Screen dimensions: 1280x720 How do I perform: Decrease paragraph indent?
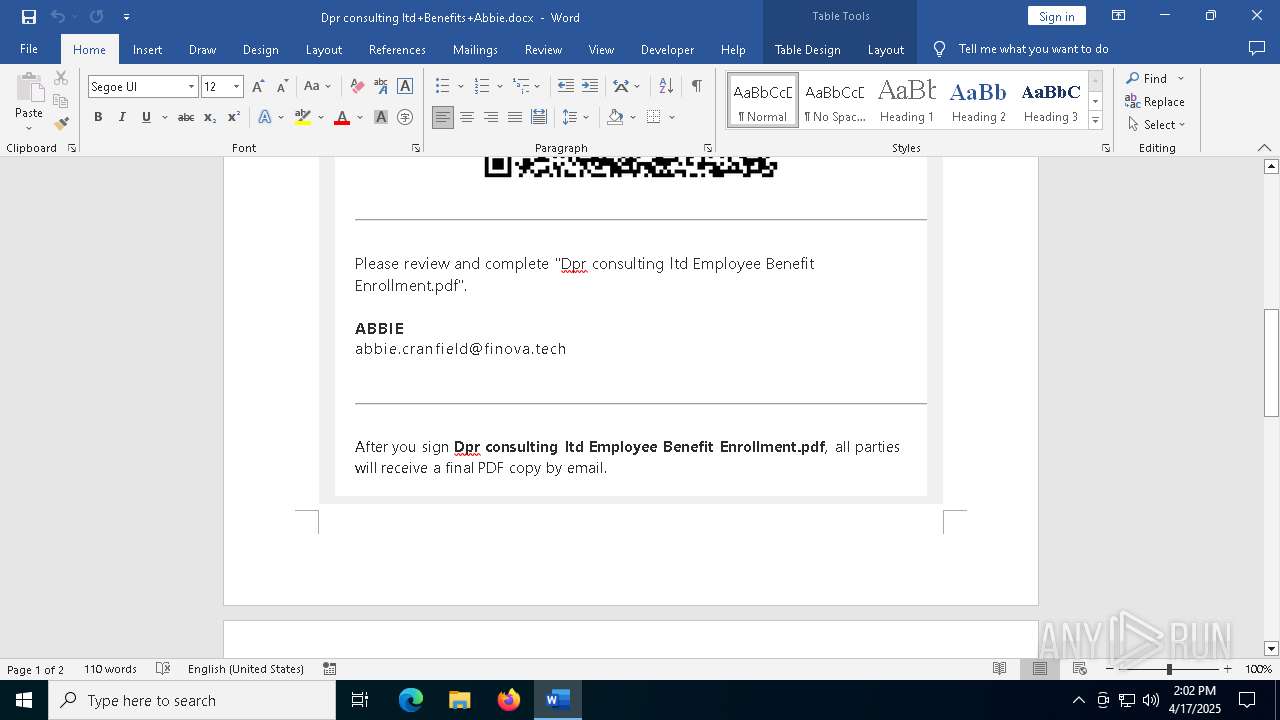coord(566,86)
